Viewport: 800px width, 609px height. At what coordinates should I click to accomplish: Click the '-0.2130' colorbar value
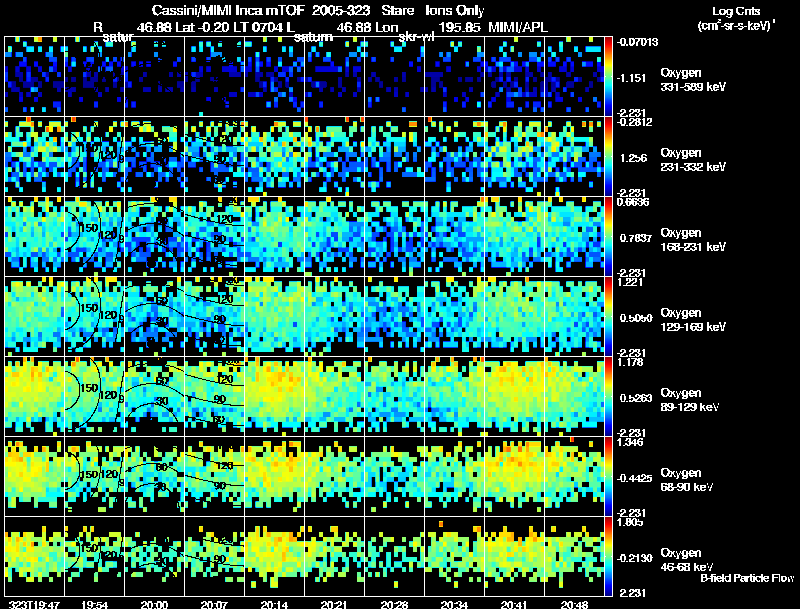(634, 559)
